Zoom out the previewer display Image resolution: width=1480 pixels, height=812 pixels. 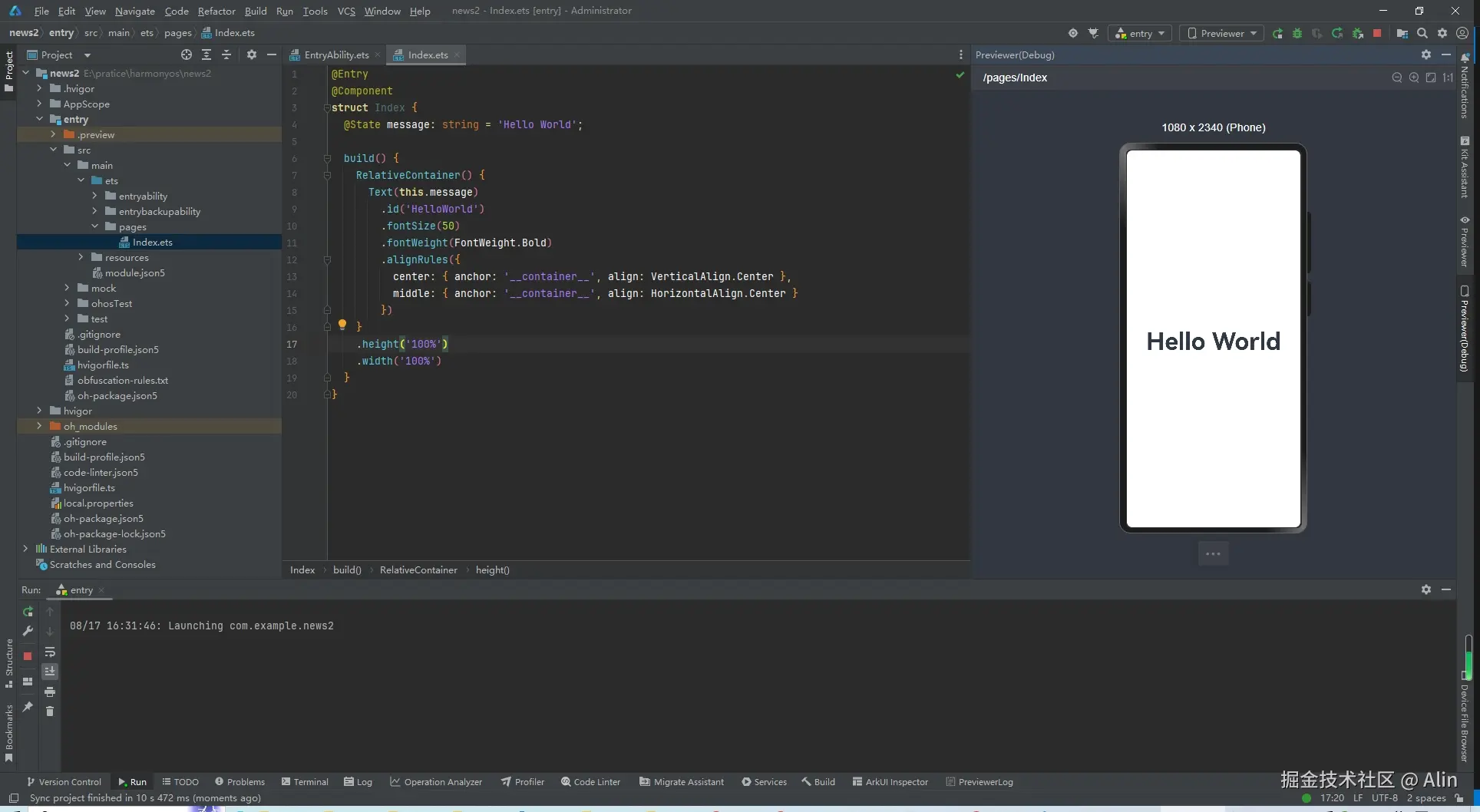1396,78
